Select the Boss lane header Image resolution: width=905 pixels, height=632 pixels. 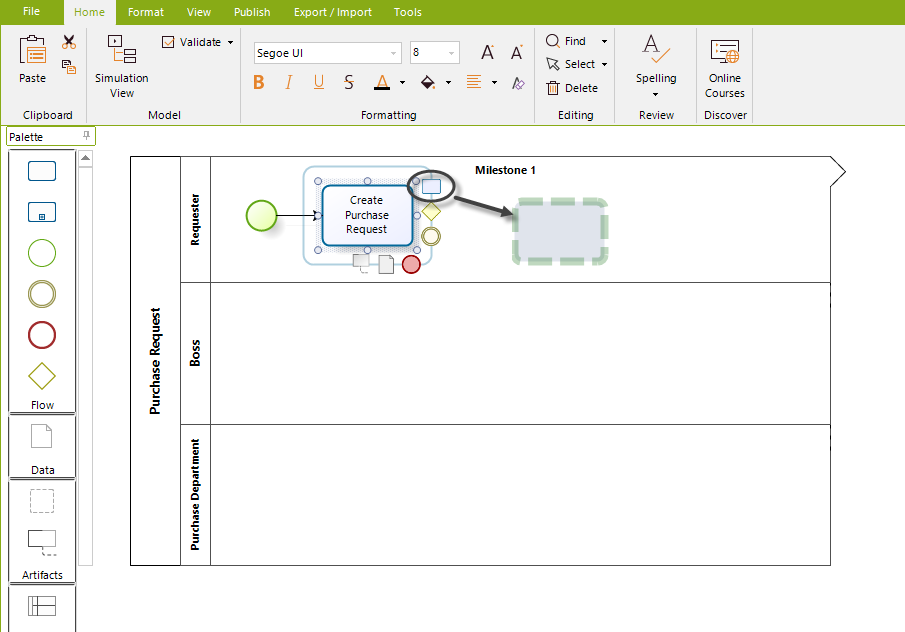[196, 353]
